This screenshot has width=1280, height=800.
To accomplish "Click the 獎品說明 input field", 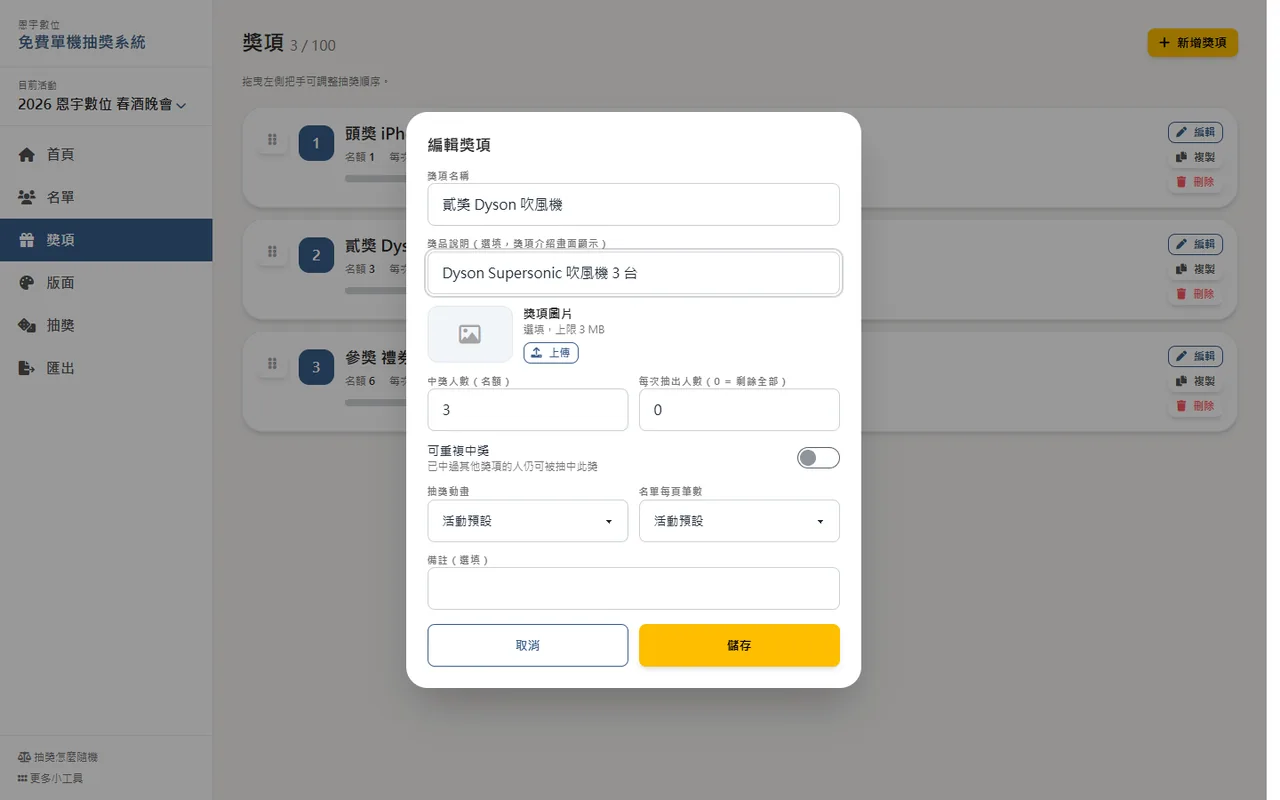I will point(633,273).
